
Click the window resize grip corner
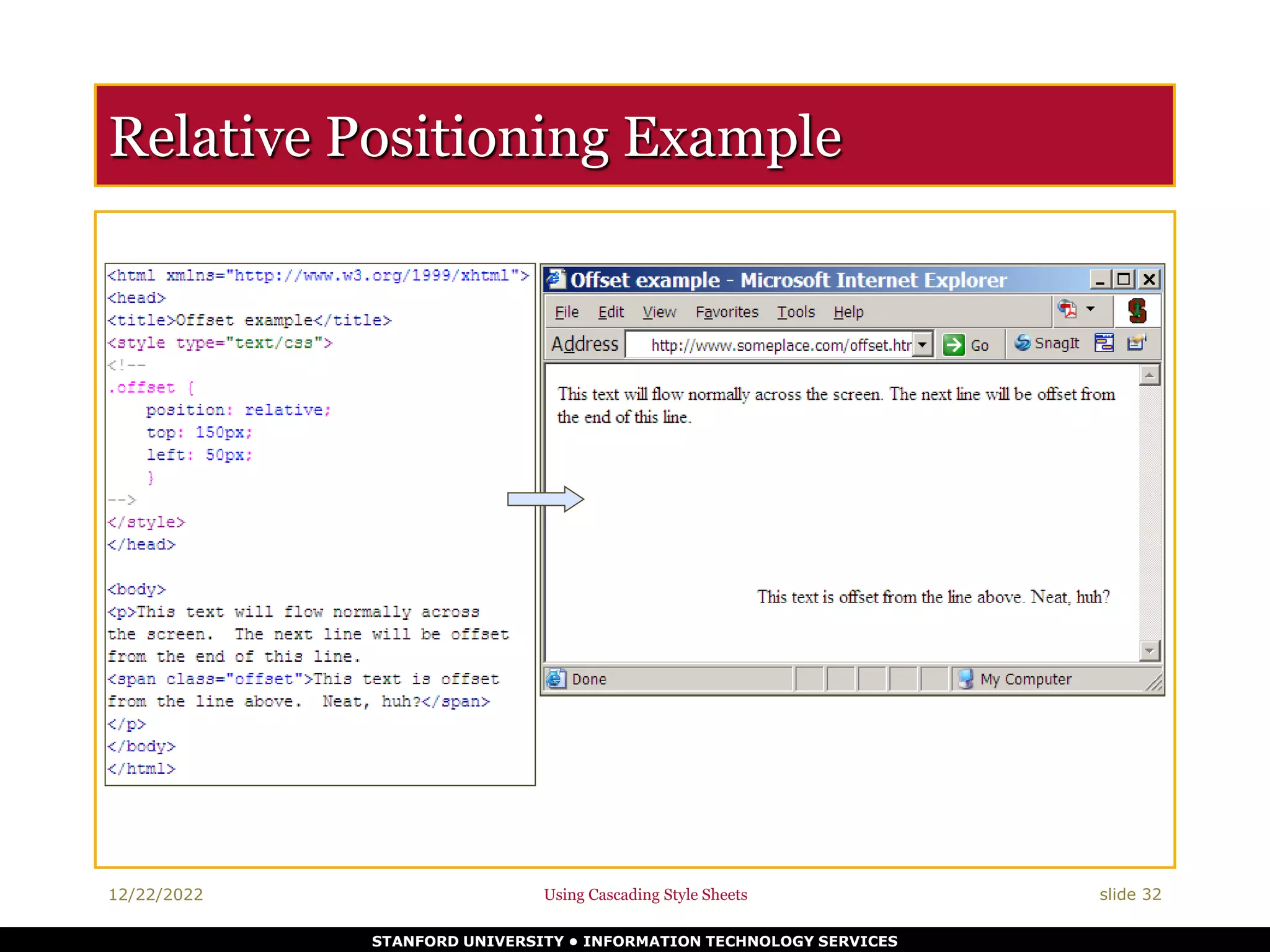coord(1153,682)
